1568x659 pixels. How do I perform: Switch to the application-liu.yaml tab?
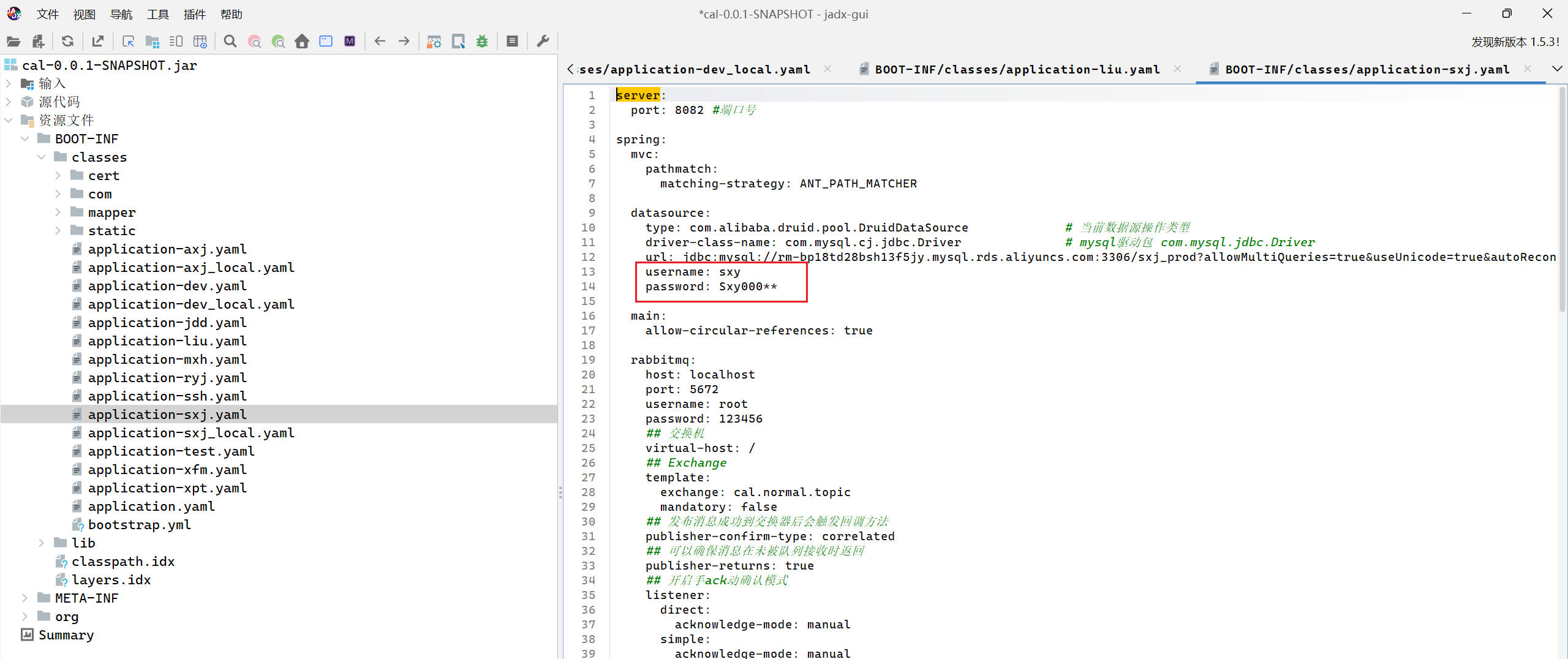[1017, 70]
